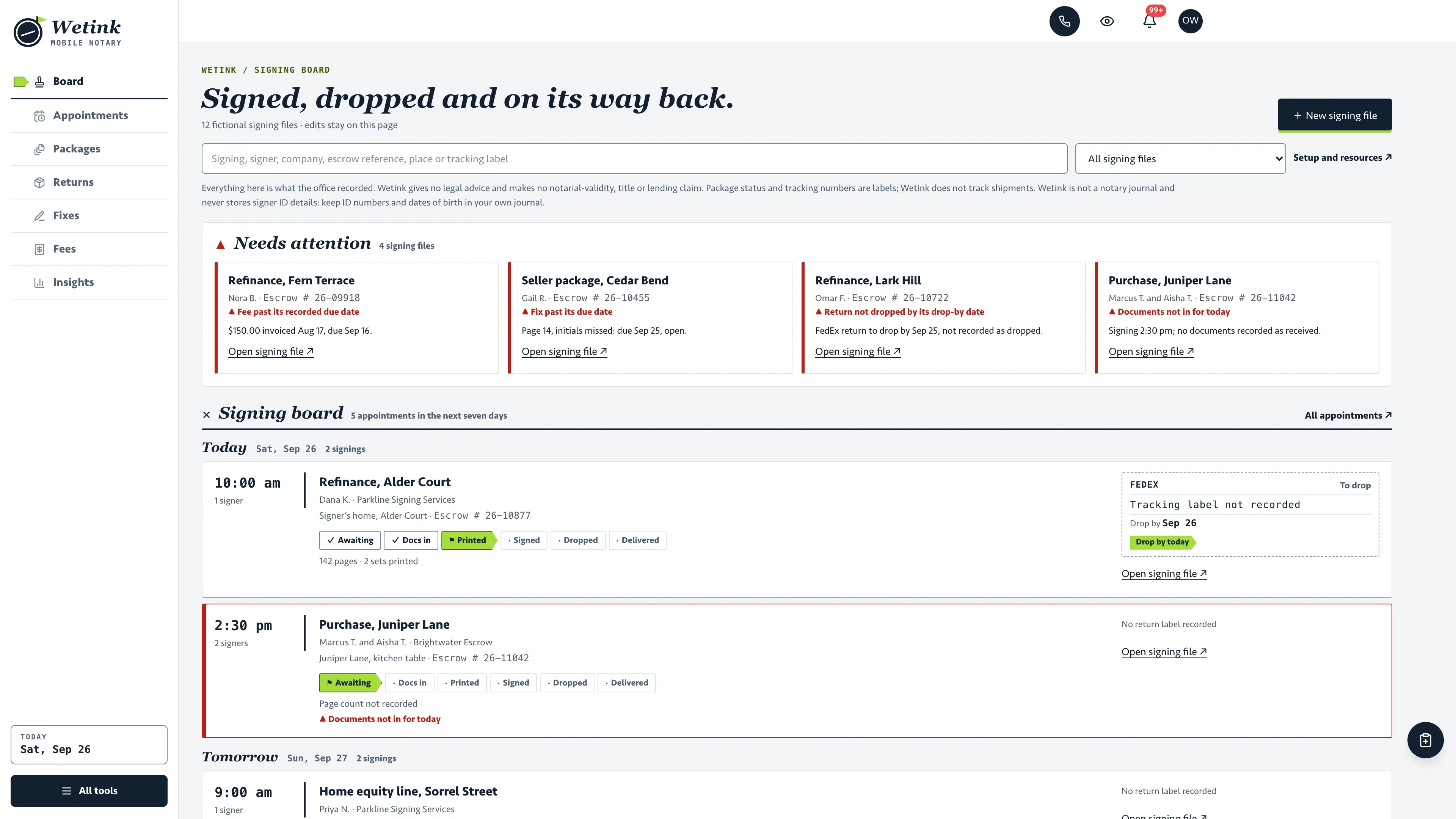1456x819 pixels.
Task: Open Packages in the sidebar
Action: (x=89, y=149)
